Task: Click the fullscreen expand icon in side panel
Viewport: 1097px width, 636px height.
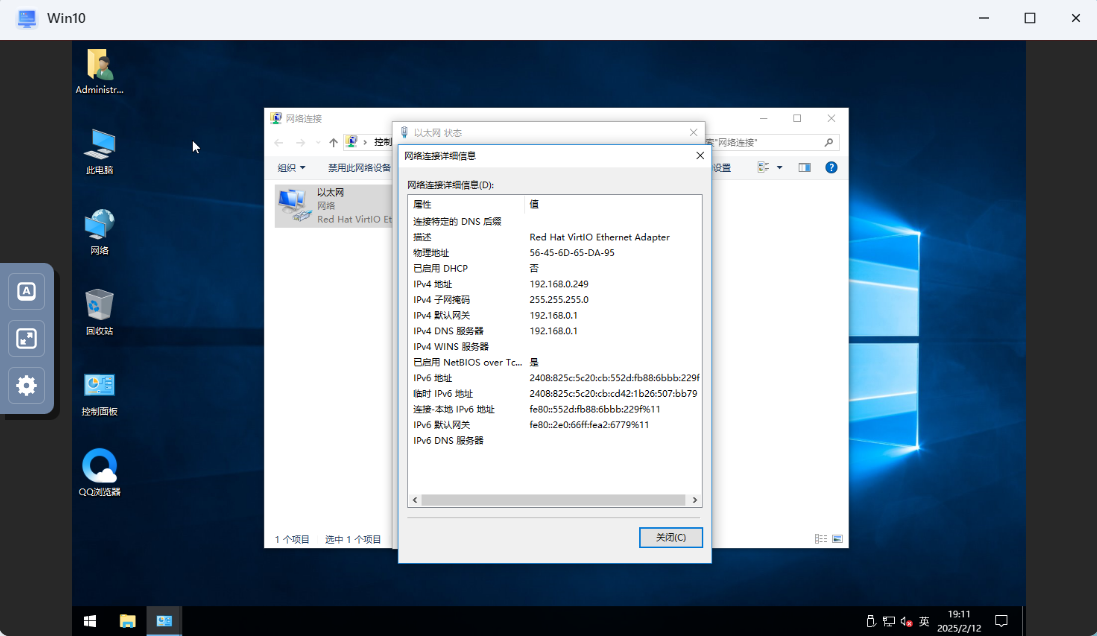Action: [27, 338]
